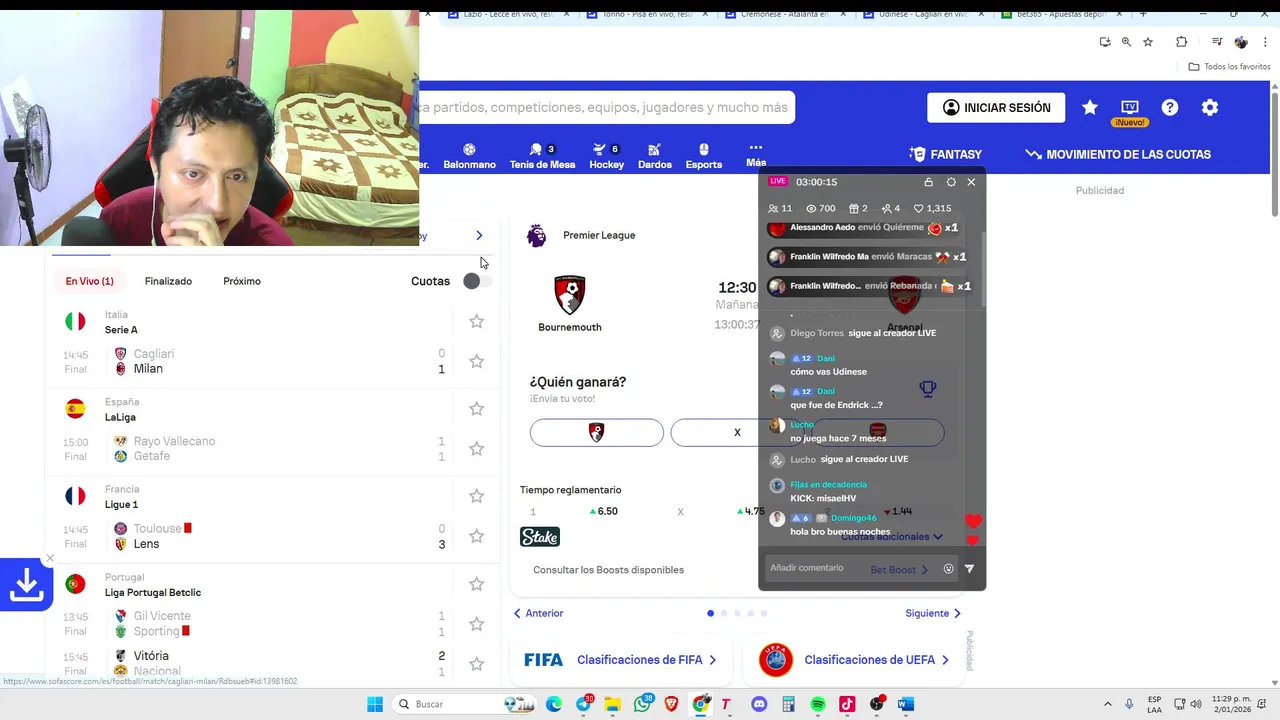Open the browser extensions puzzle icon
1280x720 pixels.
point(1181,42)
